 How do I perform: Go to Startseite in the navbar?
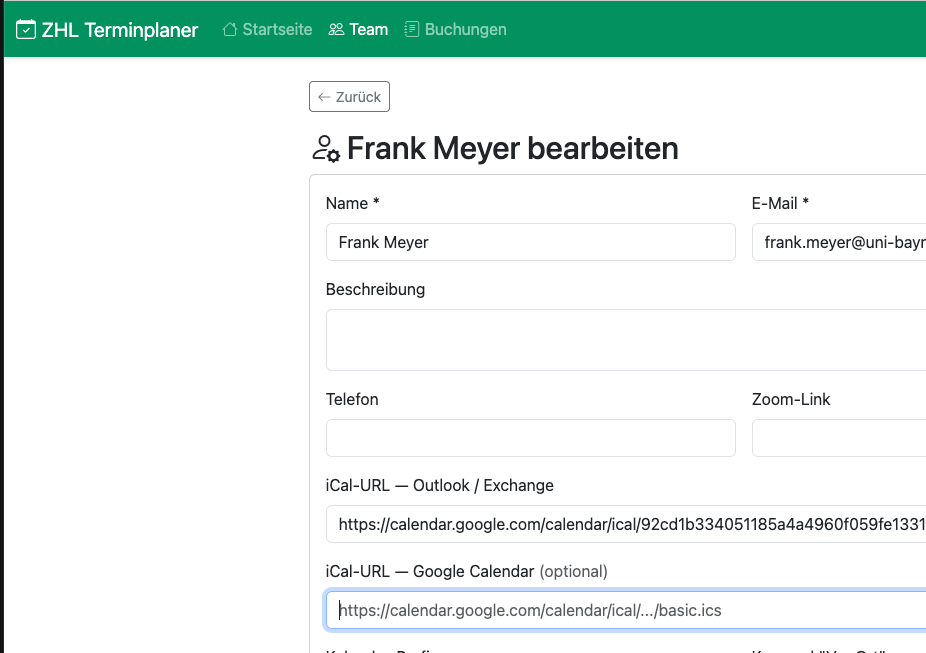tap(268, 29)
